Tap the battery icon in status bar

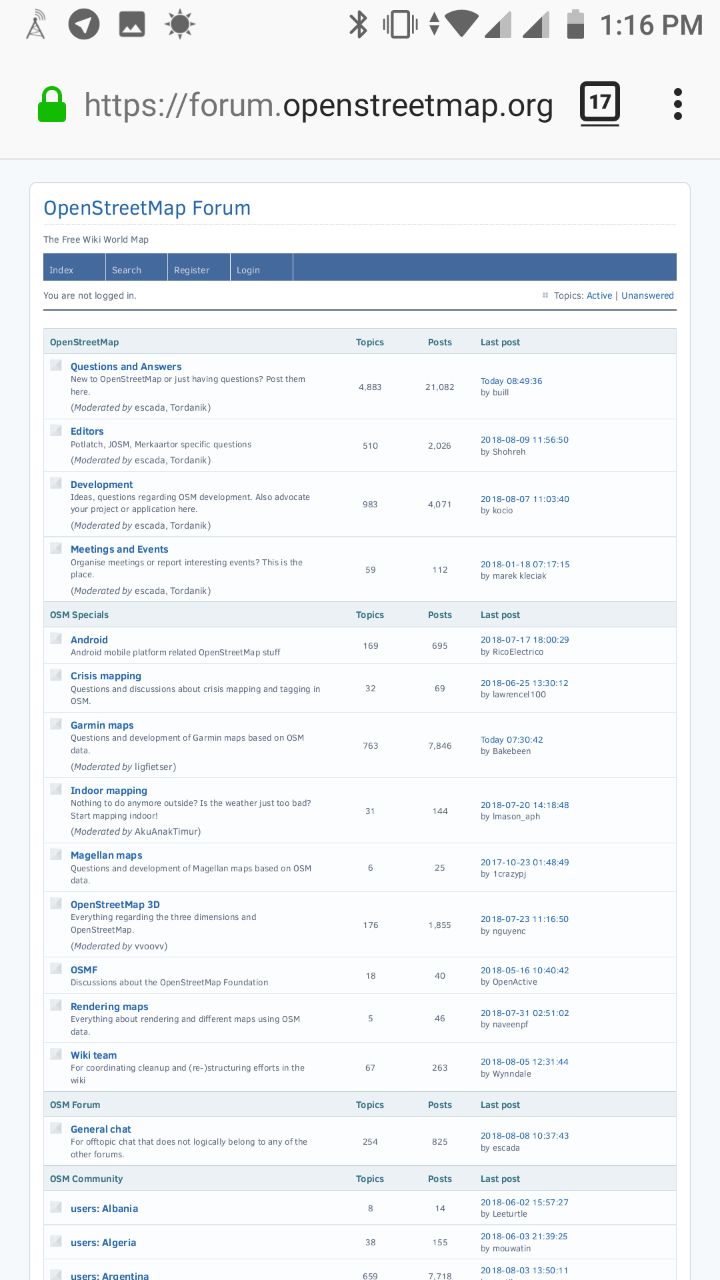pyautogui.click(x=575, y=24)
